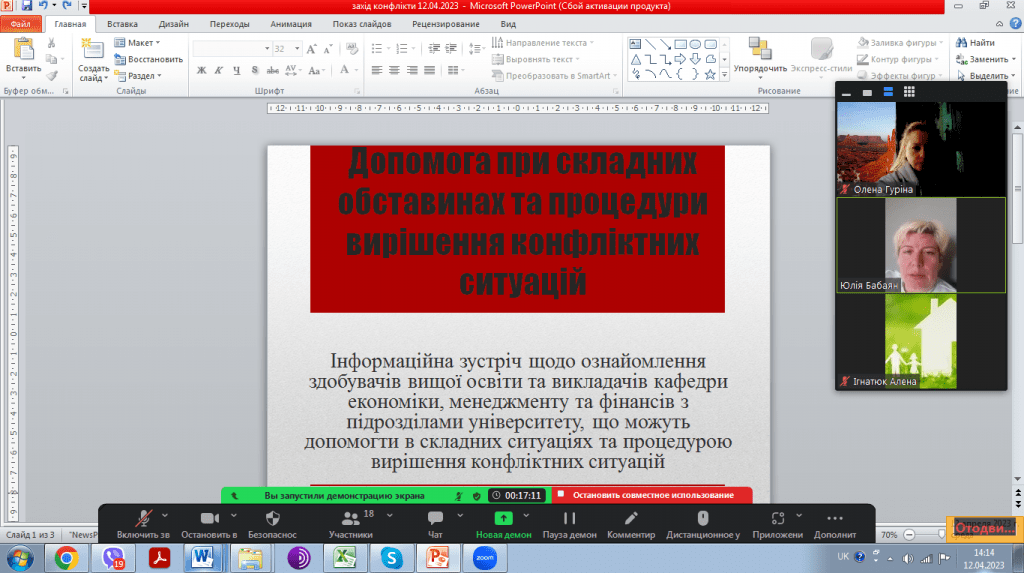Click the Найти button in ribbon
The image size is (1024, 573).
974,43
